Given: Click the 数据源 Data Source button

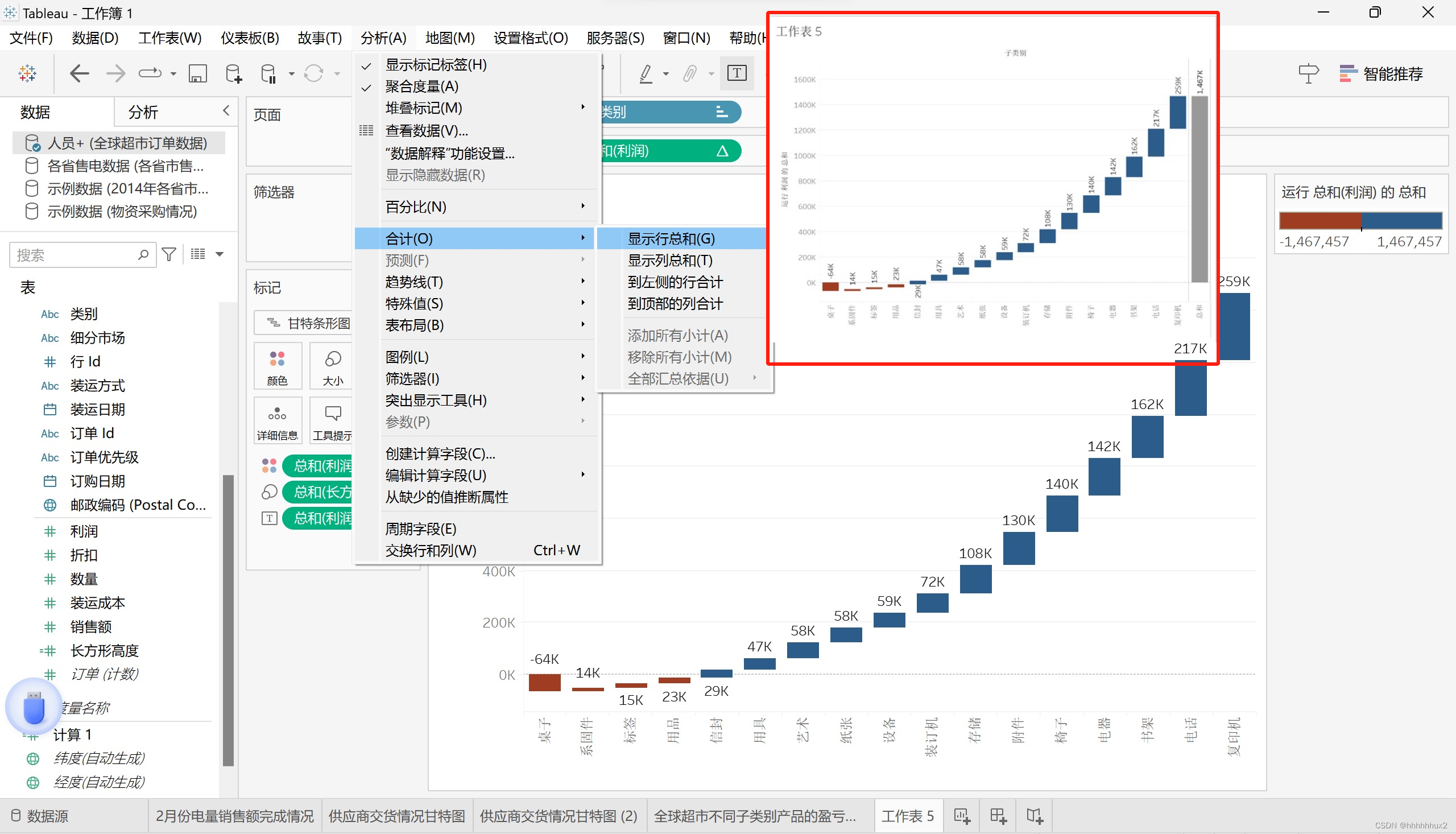Looking at the screenshot, I should [40, 816].
